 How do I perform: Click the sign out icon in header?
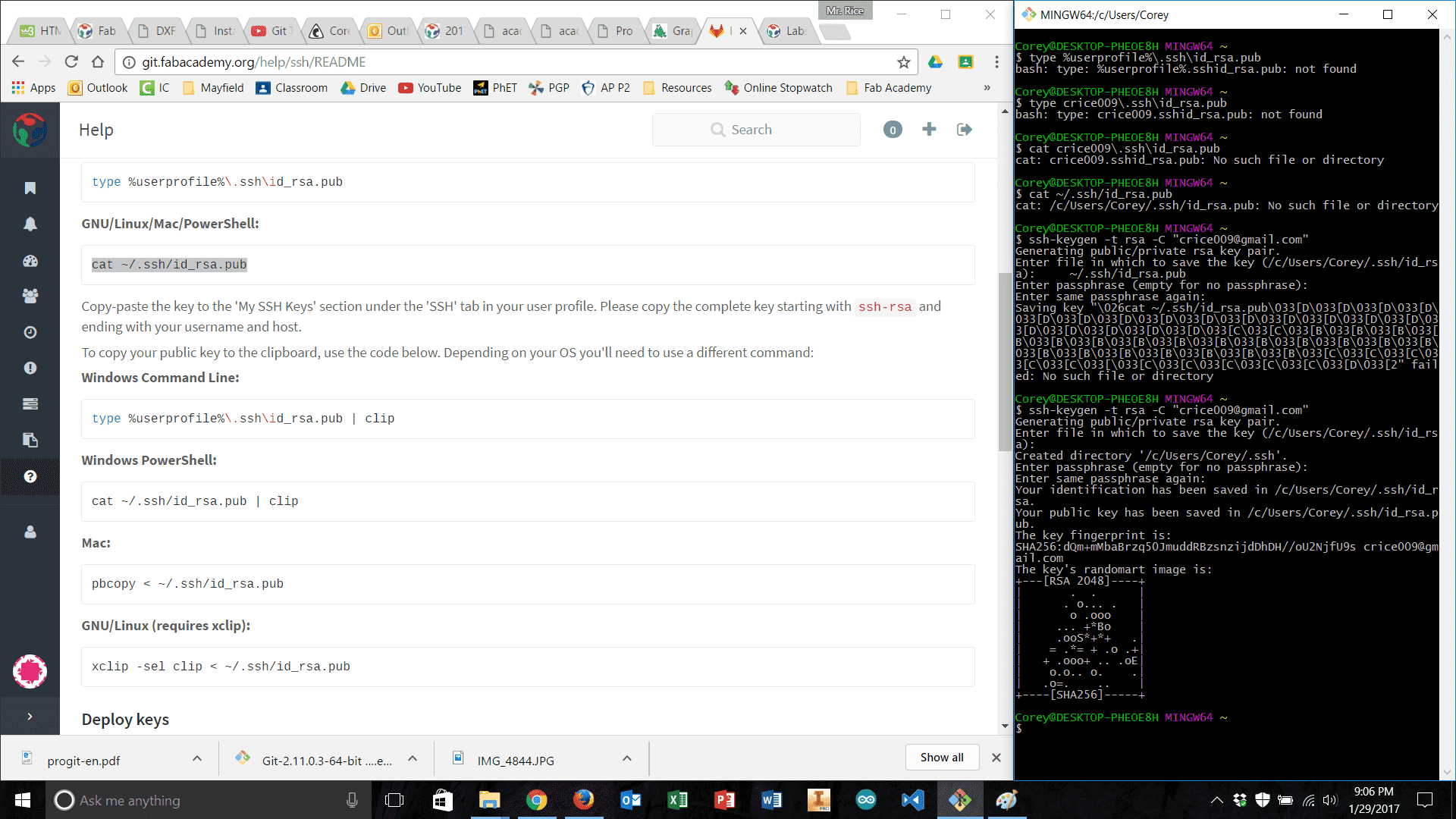click(965, 130)
